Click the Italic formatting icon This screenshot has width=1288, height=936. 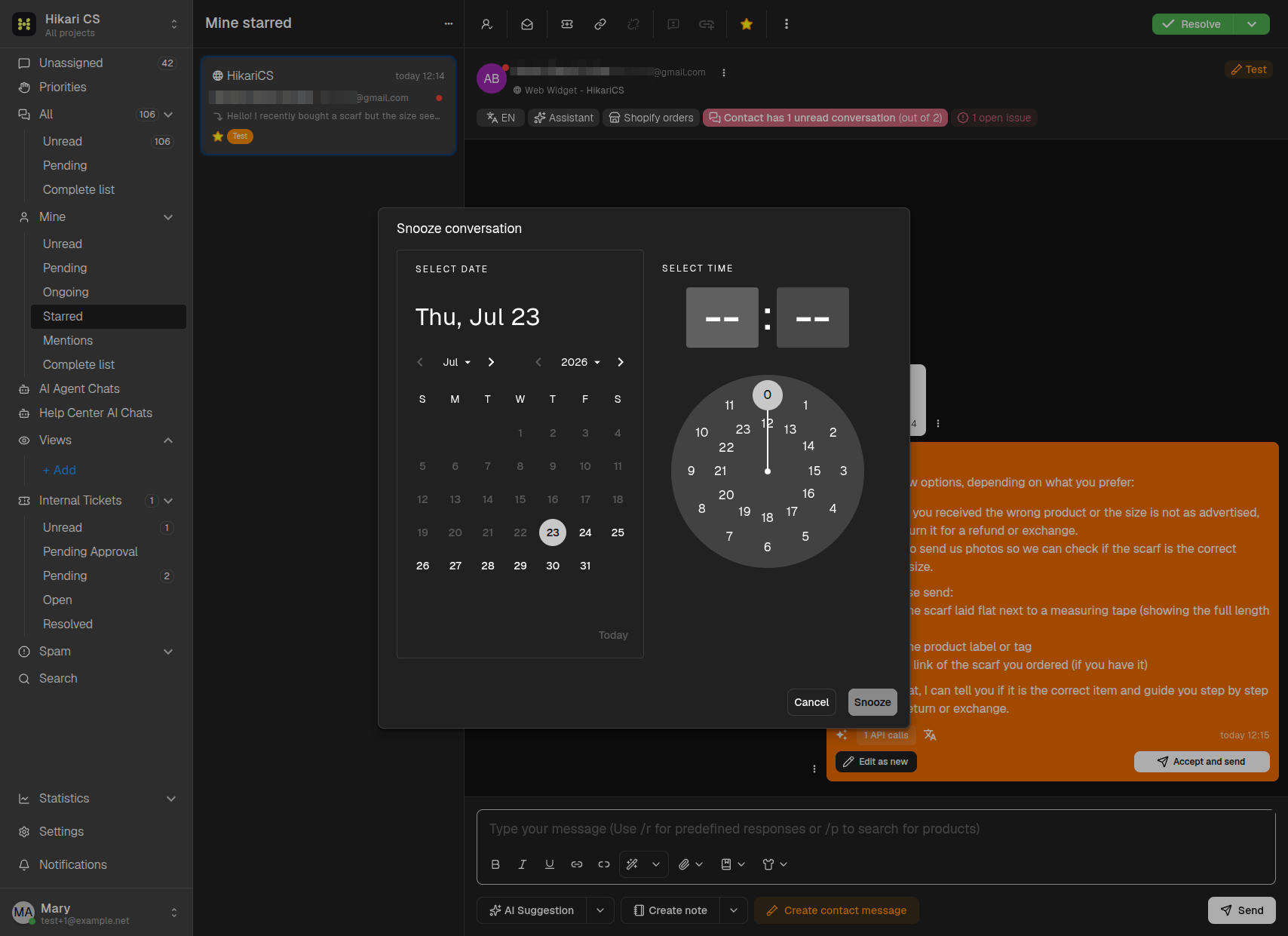[523, 864]
